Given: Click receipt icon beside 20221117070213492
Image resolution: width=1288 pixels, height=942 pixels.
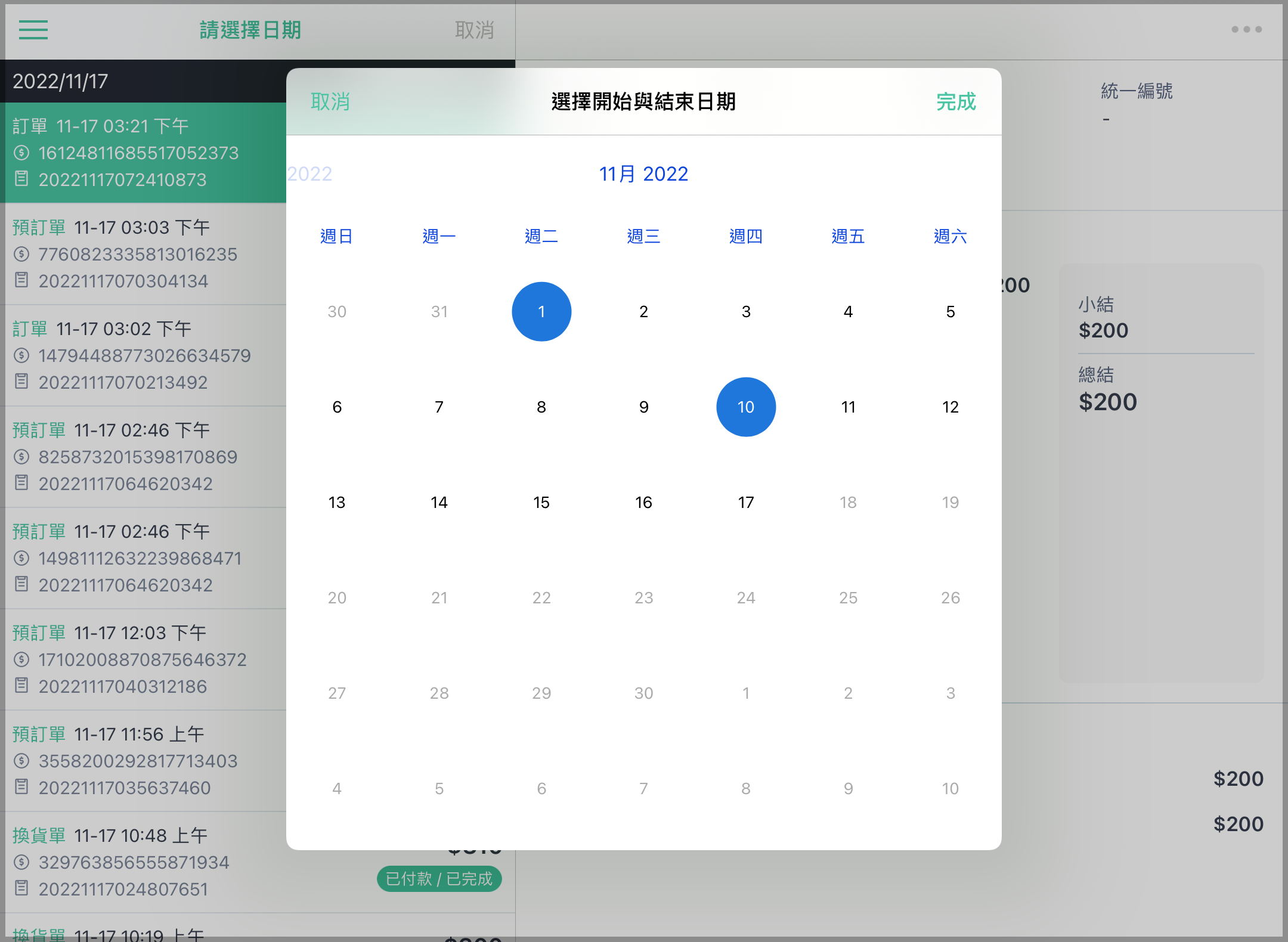Looking at the screenshot, I should coord(21,381).
